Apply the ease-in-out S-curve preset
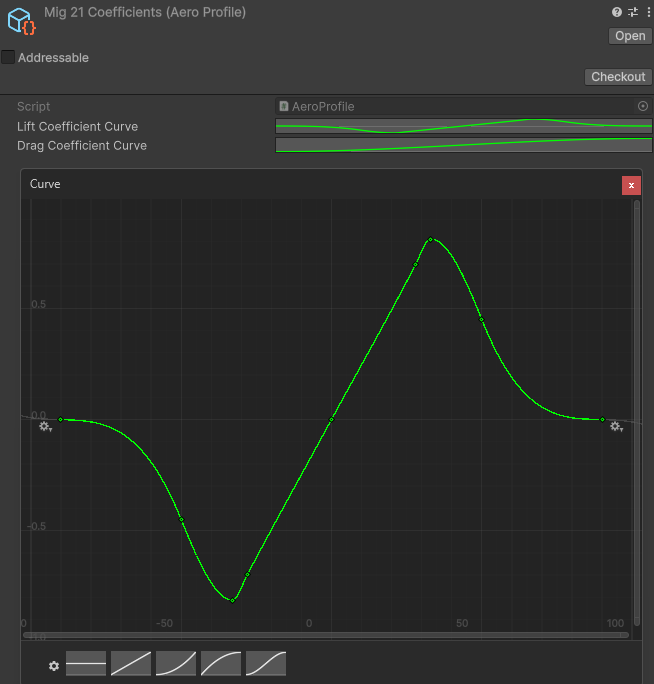The width and height of the screenshot is (654, 684). [266, 664]
